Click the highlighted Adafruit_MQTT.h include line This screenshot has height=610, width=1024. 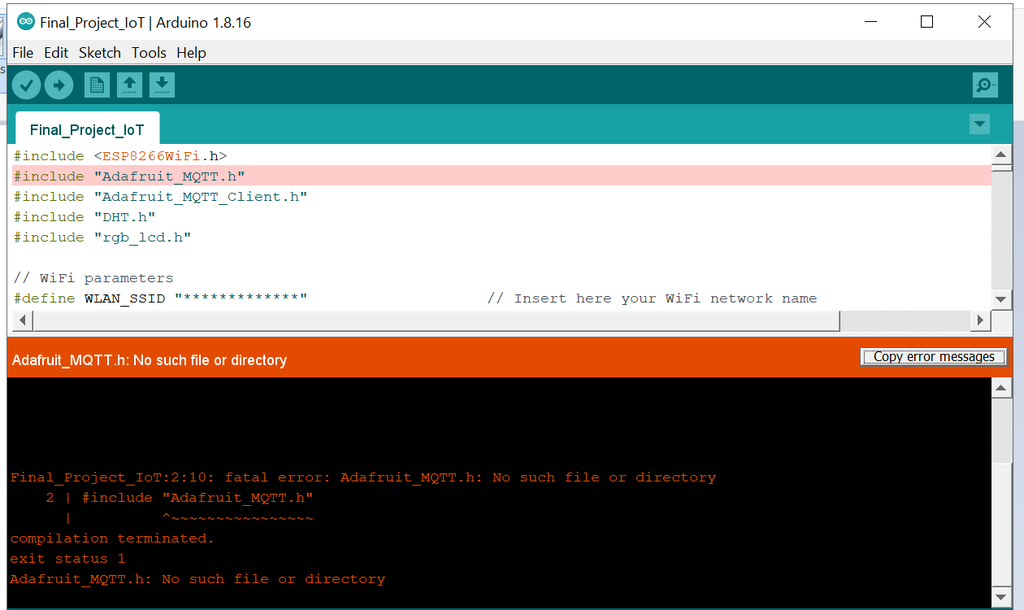tap(502, 176)
